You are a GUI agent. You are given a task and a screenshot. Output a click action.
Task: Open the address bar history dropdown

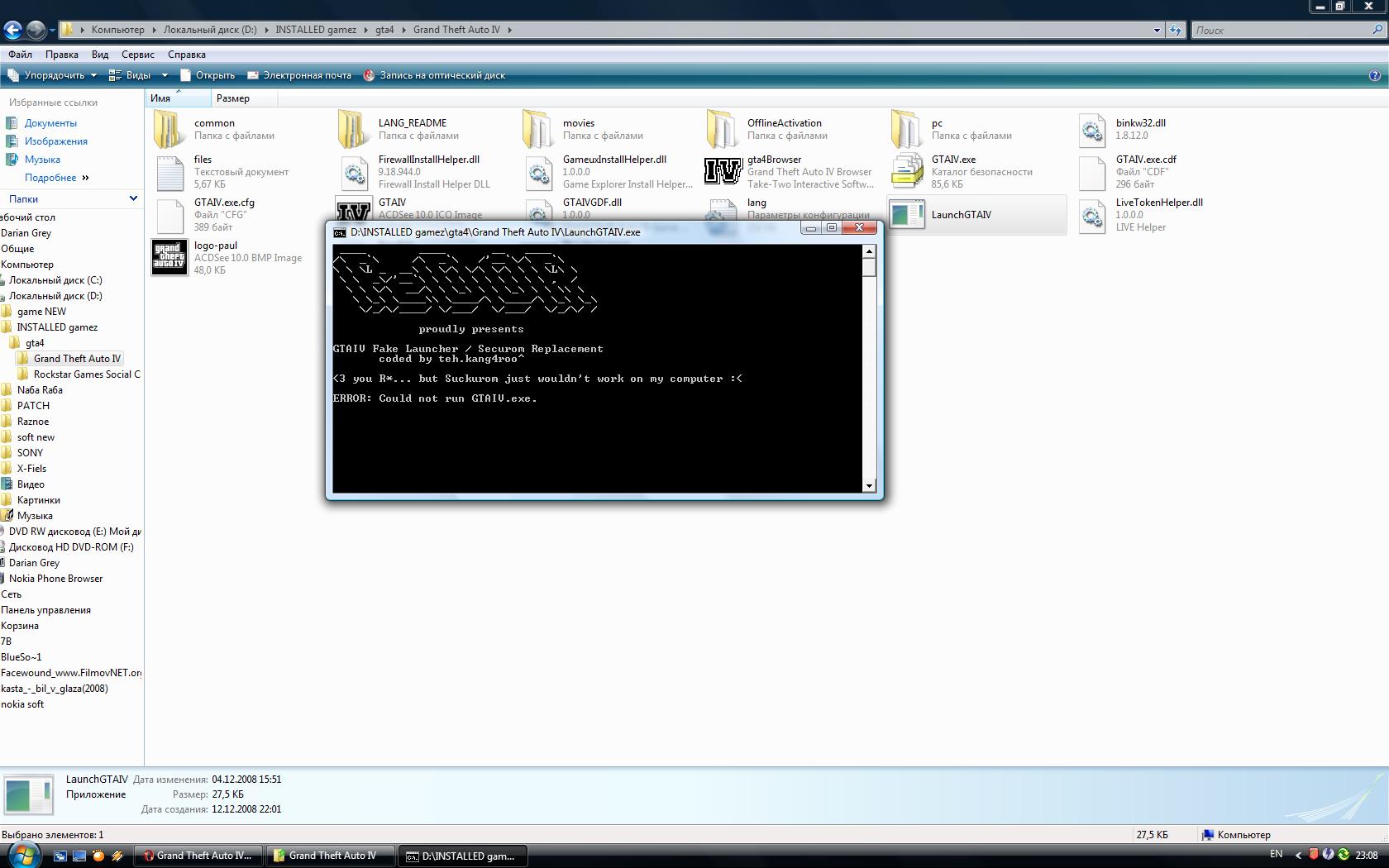point(1157,30)
